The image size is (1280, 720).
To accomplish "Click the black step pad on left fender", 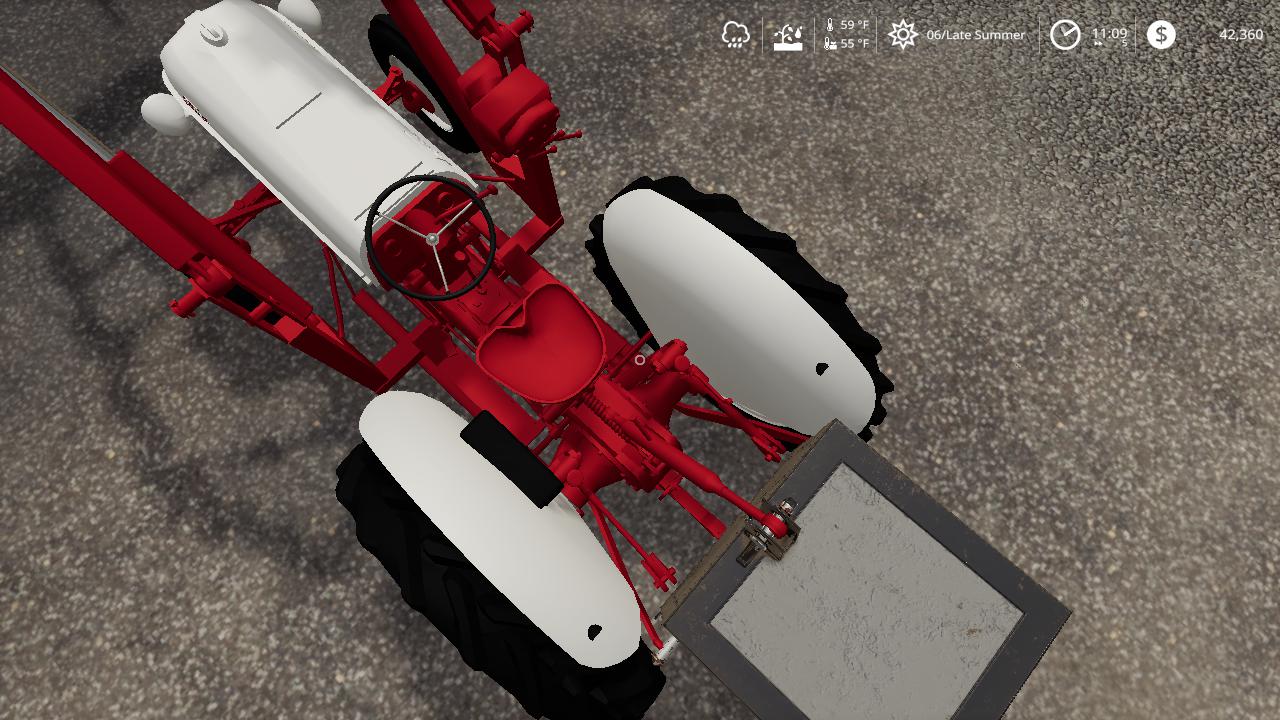I will tap(512, 459).
